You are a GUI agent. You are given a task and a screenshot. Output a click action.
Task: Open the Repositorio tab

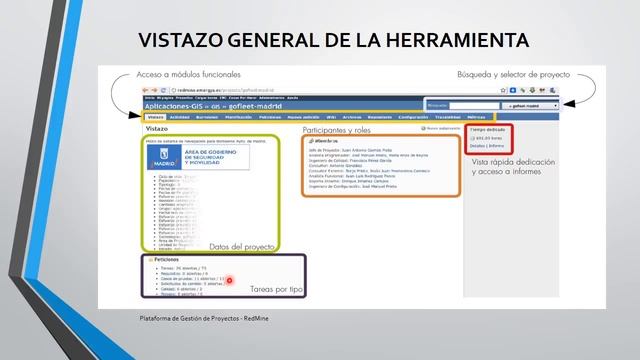point(380,117)
